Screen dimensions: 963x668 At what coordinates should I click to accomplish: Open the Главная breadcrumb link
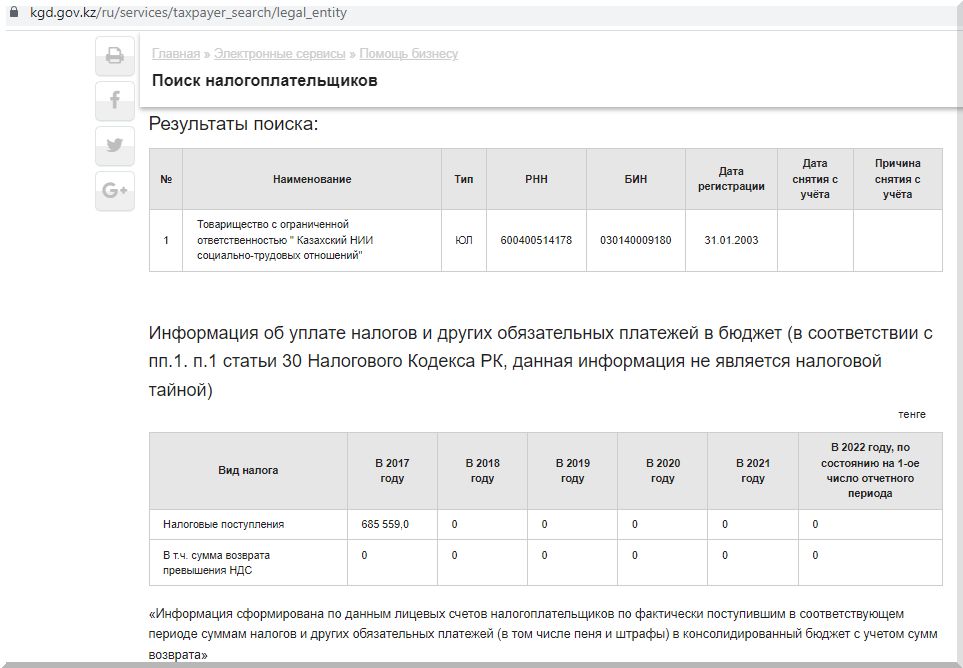176,54
